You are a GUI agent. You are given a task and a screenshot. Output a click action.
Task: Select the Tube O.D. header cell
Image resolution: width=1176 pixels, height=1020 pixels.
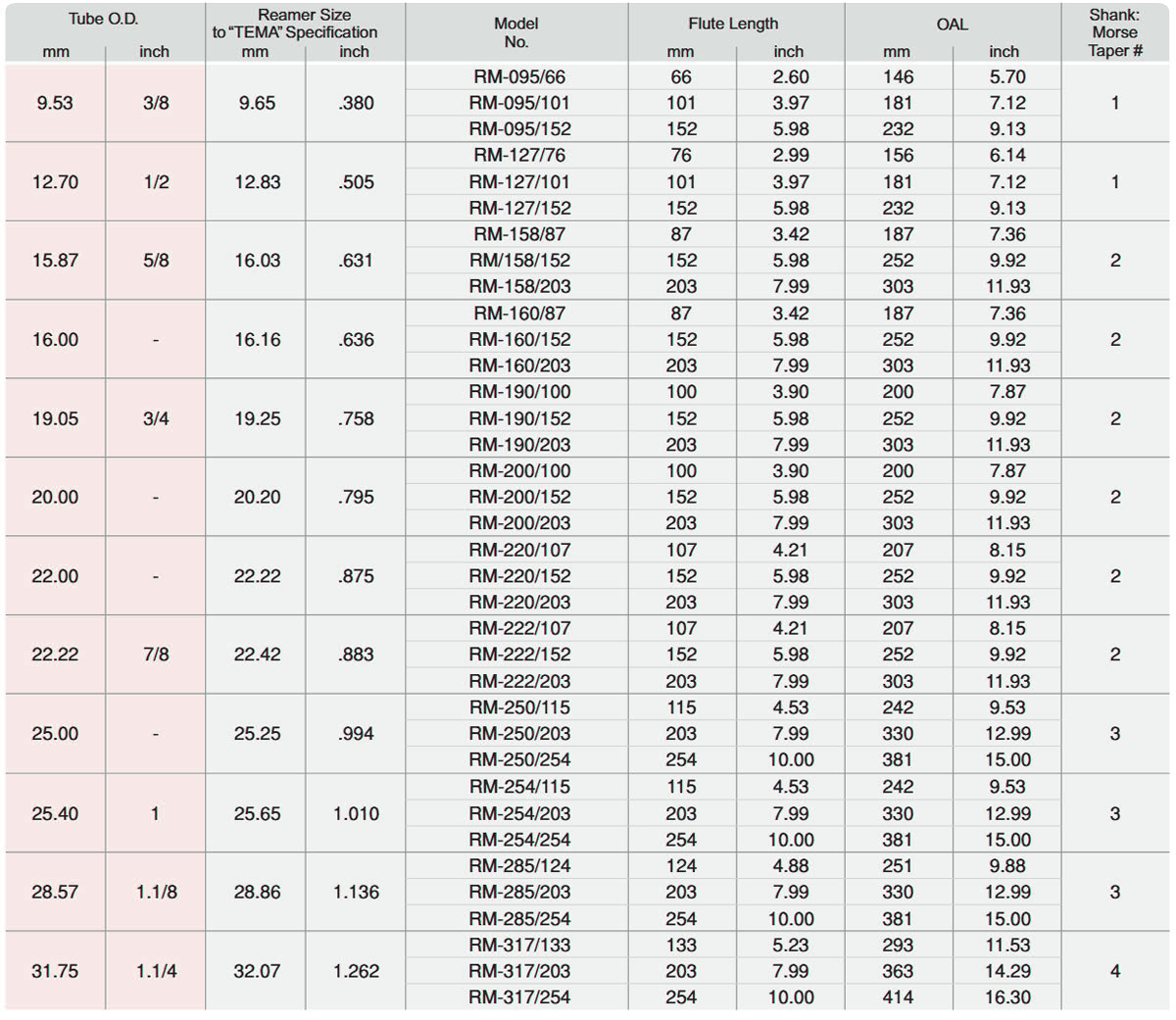(104, 20)
